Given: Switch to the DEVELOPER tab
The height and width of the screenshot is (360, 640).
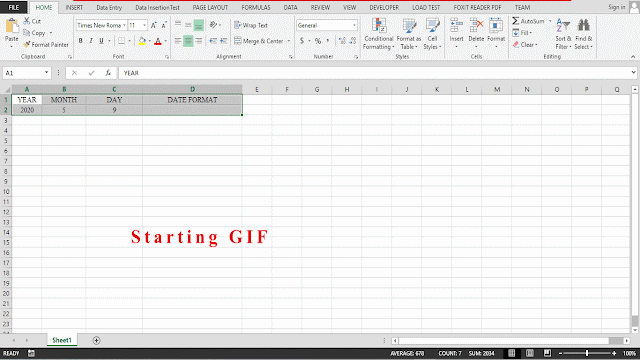Looking at the screenshot, I should click(x=384, y=7).
